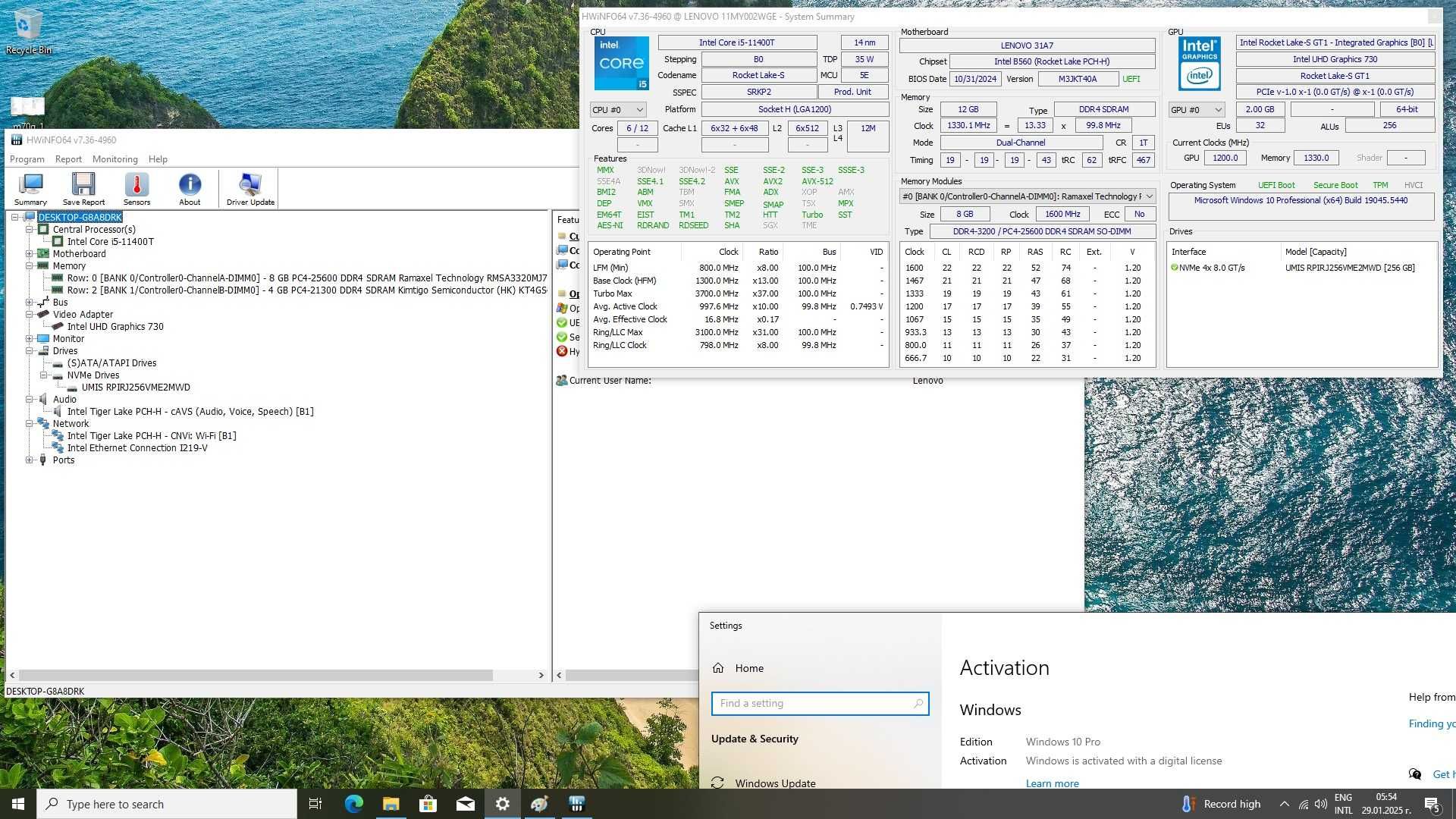Click Intel UHD Graphics 730 tree icon
The width and height of the screenshot is (1456, 819).
coord(58,327)
